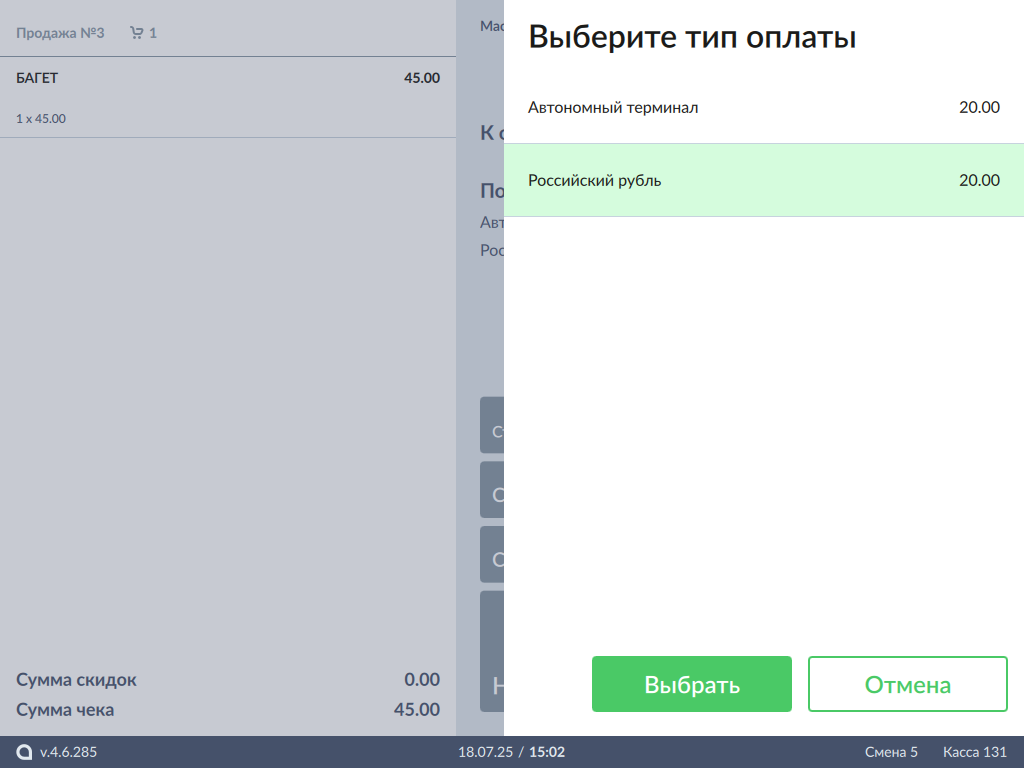
Task: Open the Касса 131 register indicator
Action: pos(975,752)
